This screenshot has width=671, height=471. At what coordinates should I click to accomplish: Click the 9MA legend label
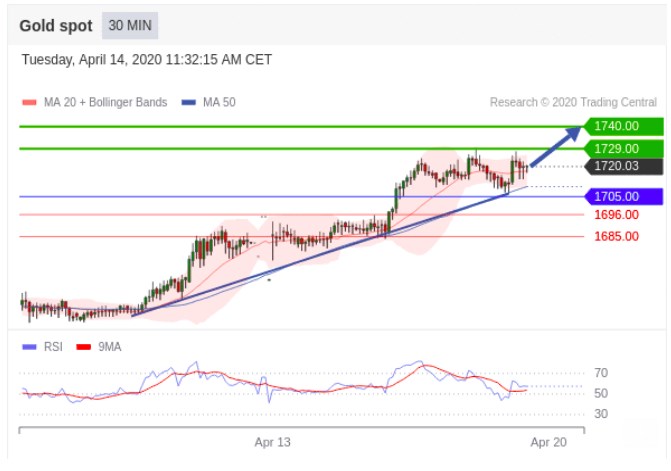[110, 347]
